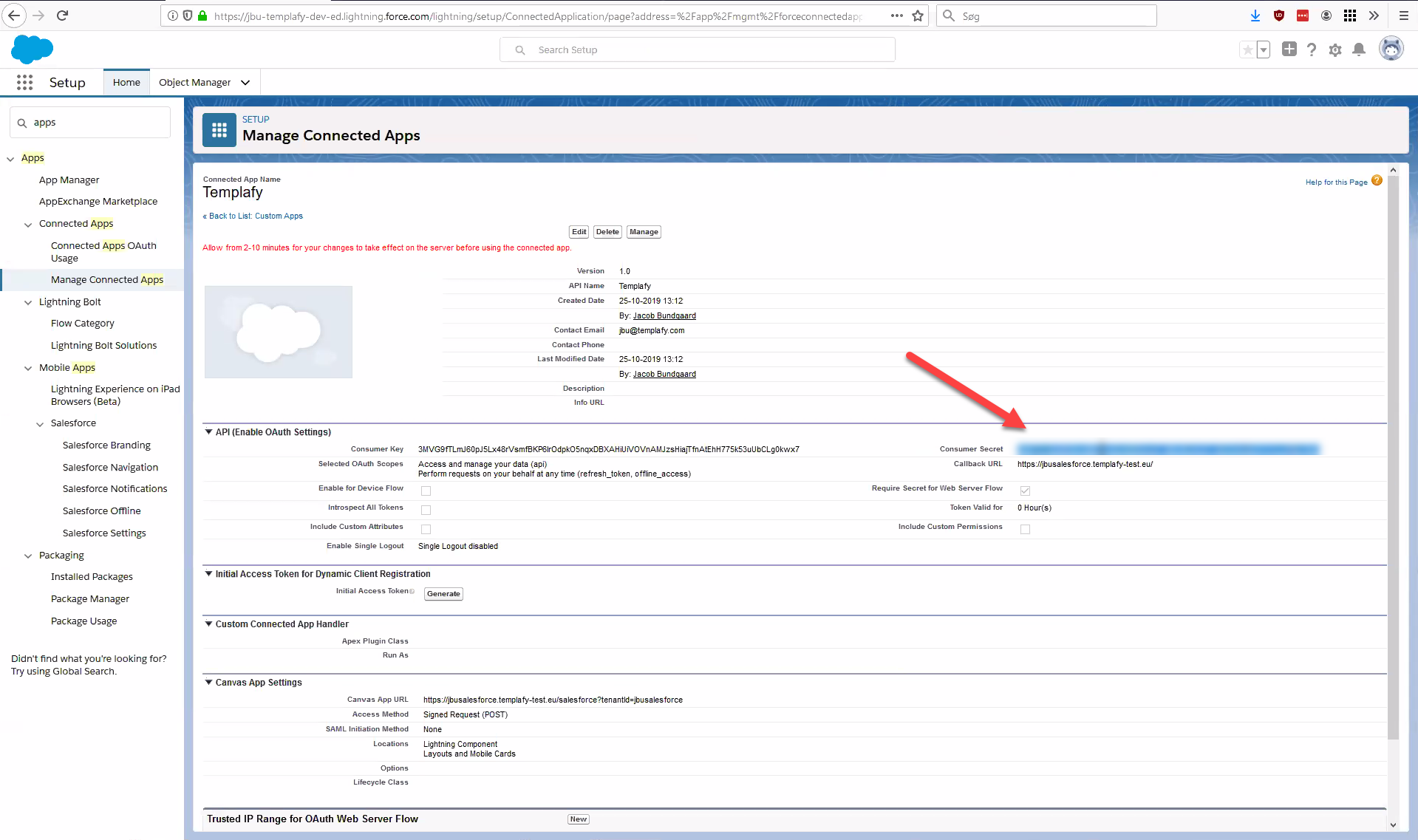
Task: Collapse the Apps tree node
Action: 10,159
